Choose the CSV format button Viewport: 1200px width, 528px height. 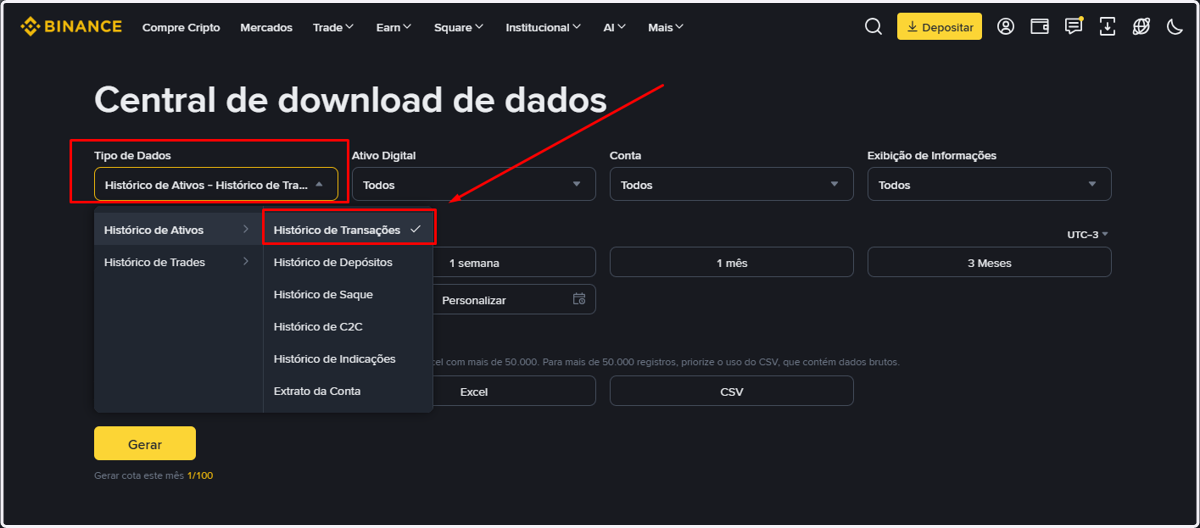[x=732, y=391]
